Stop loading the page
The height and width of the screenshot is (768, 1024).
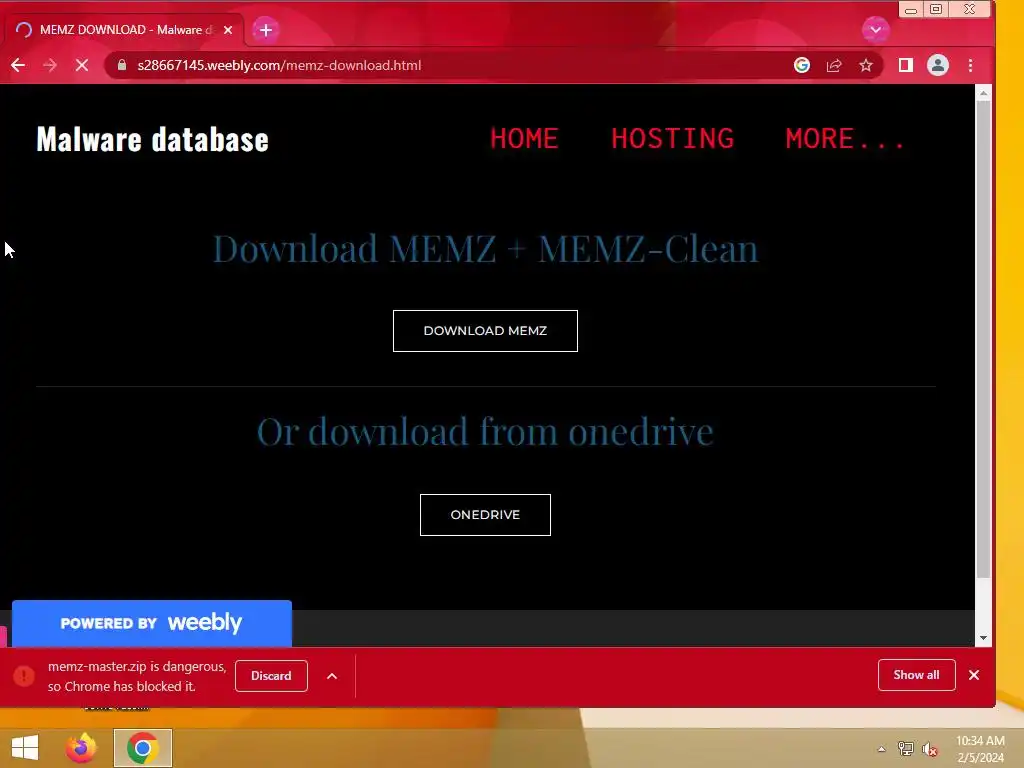(82, 65)
